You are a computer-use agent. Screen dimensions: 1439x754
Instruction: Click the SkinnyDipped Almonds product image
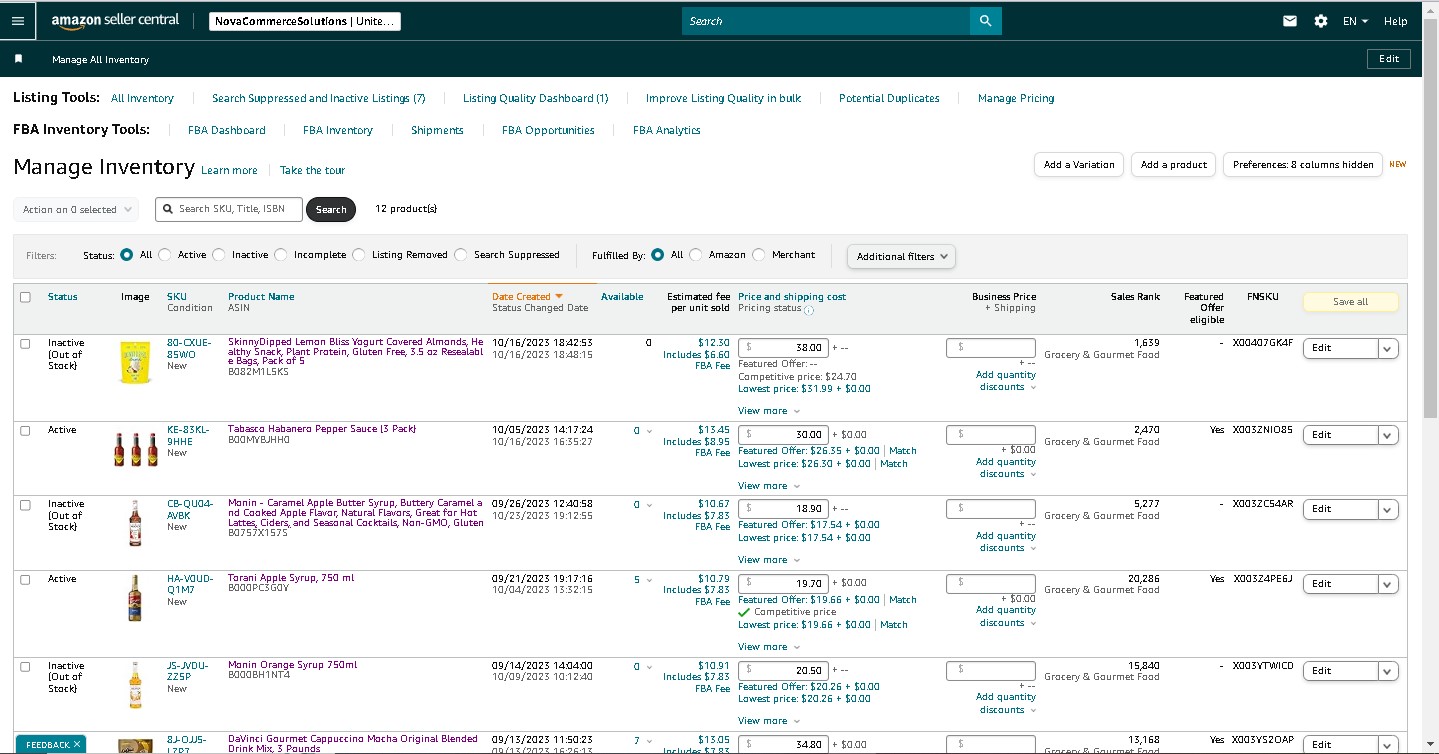point(135,361)
